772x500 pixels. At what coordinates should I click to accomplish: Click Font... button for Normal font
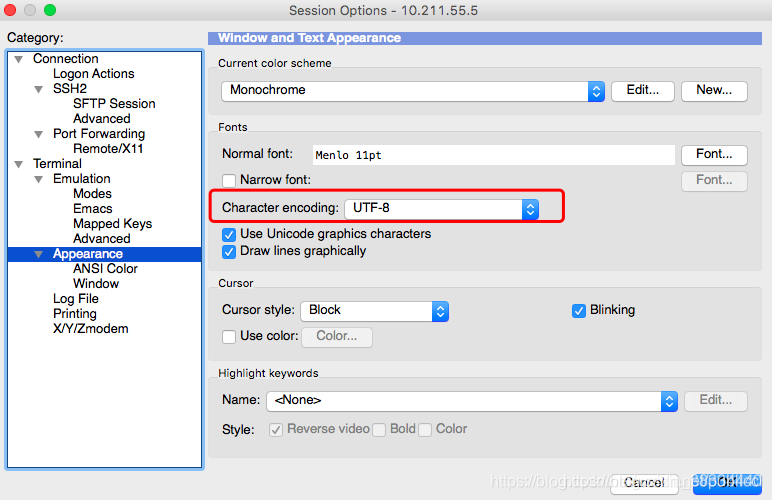[x=714, y=155]
